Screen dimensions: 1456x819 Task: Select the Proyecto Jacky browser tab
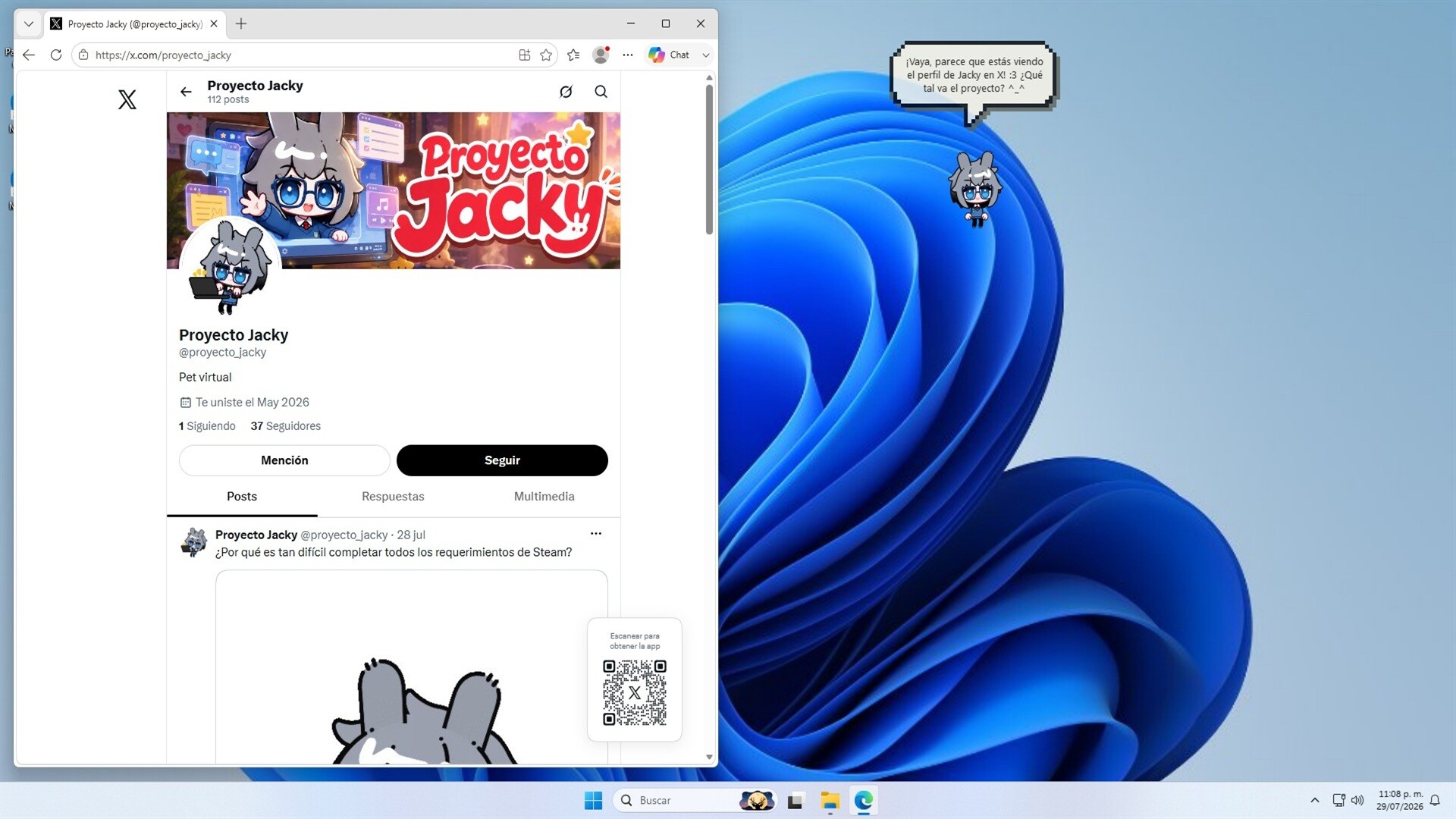(x=134, y=24)
